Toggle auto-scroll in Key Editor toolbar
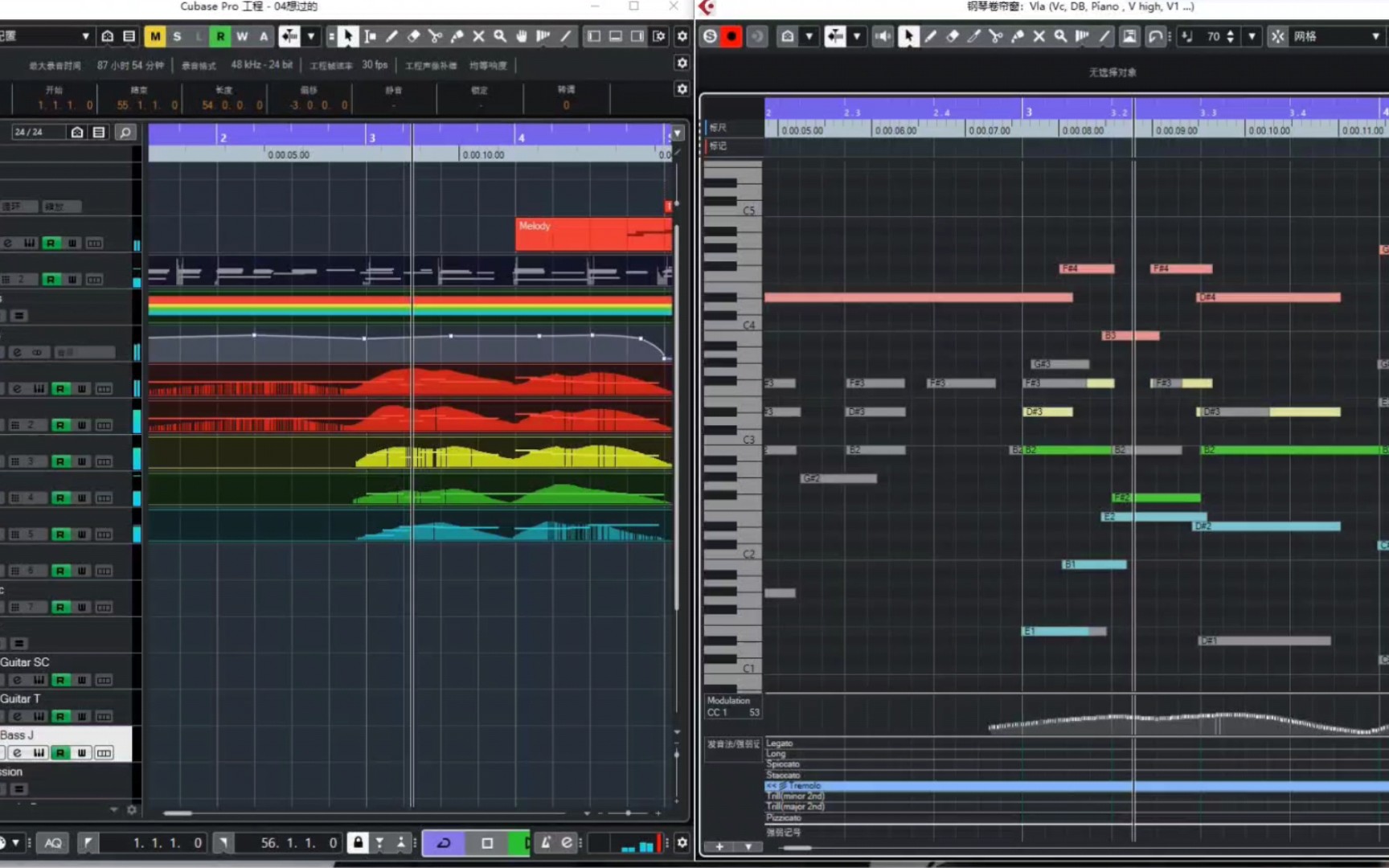 pyautogui.click(x=835, y=36)
